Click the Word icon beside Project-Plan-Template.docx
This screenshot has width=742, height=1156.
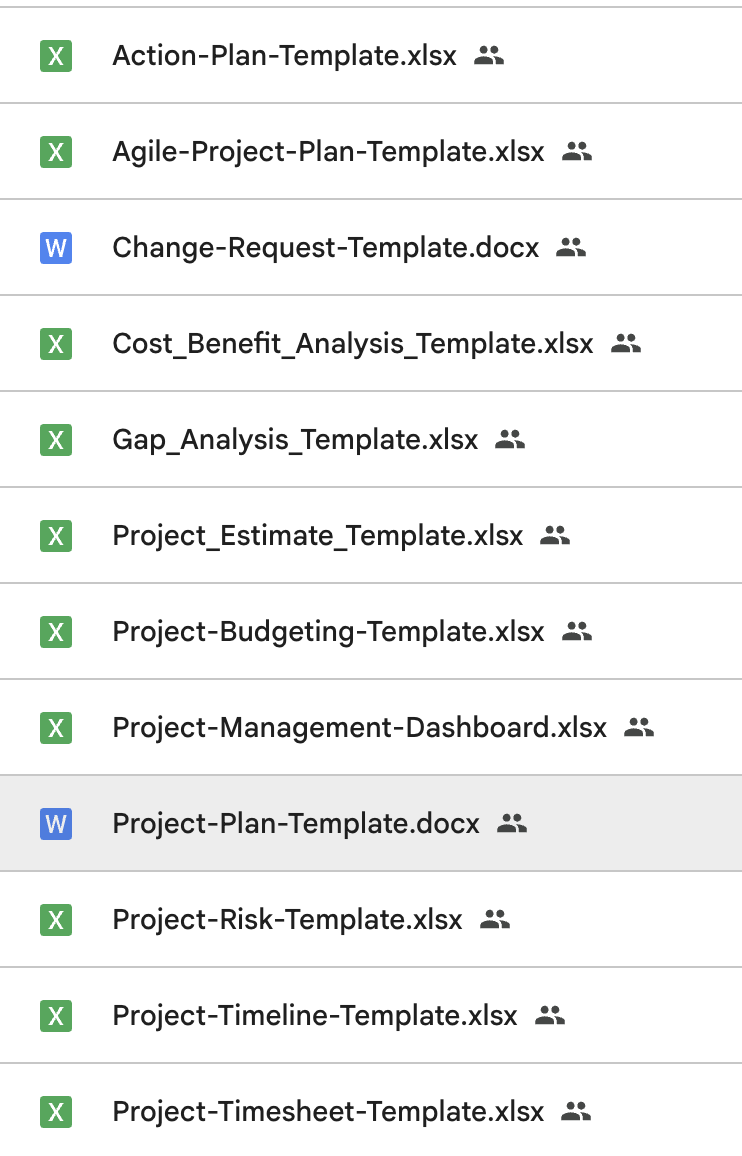56,823
